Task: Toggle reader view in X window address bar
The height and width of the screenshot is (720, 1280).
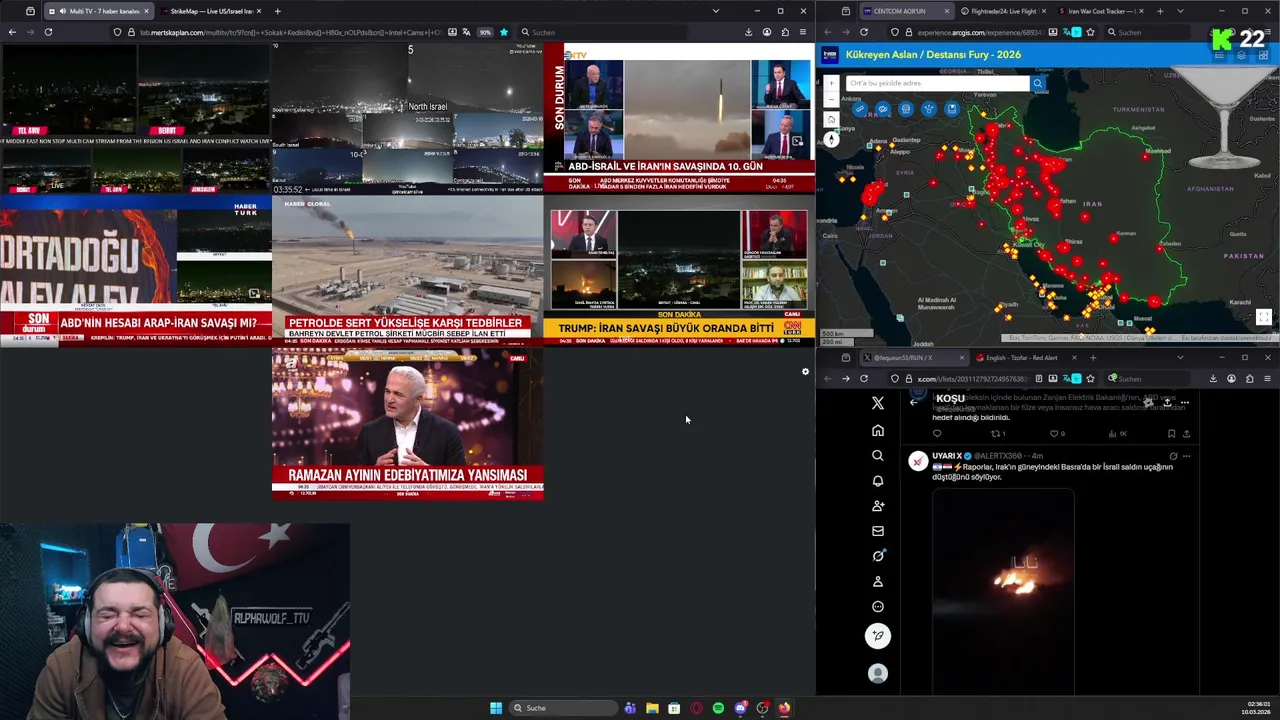Action: pos(1039,379)
